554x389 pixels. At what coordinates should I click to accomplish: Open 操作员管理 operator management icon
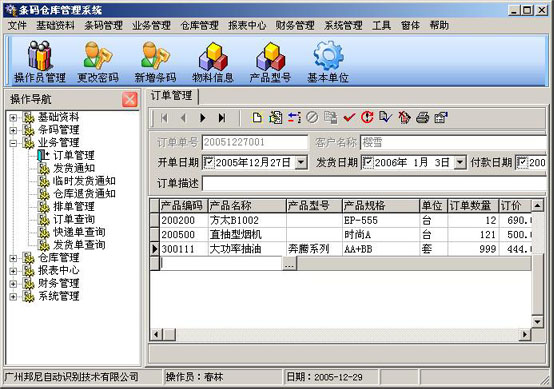40,62
